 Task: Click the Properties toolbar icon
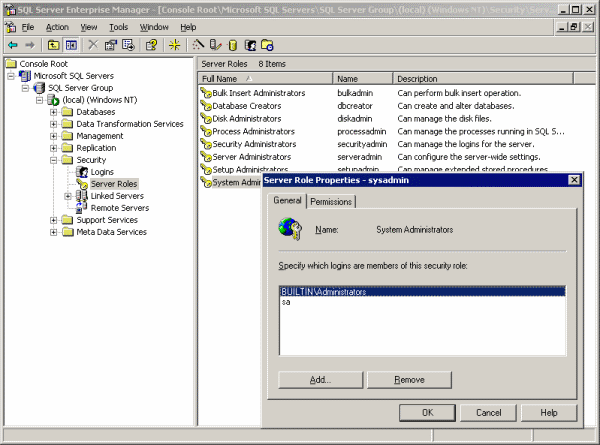click(111, 45)
